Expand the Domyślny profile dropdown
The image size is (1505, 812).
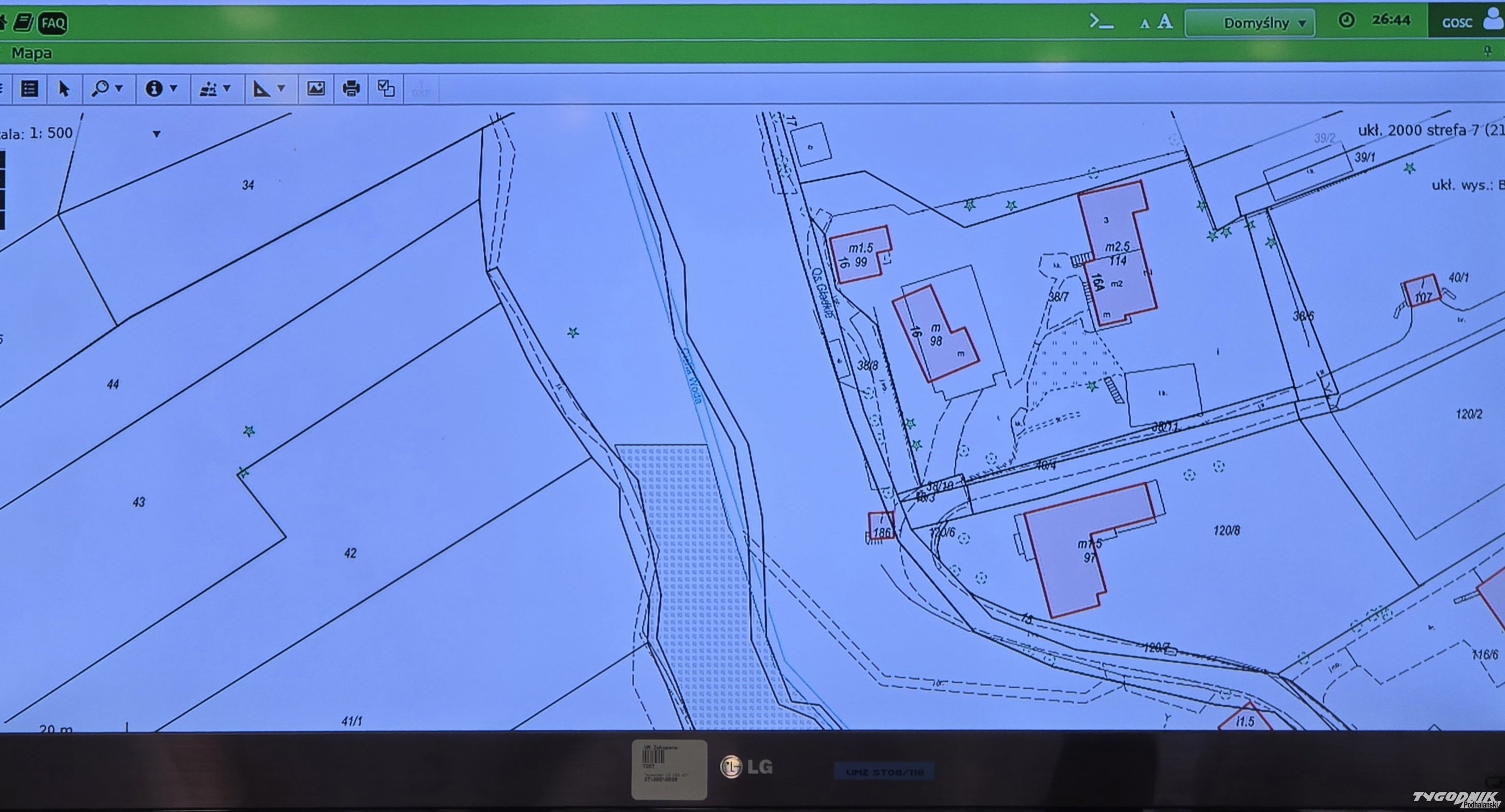coord(1250,23)
